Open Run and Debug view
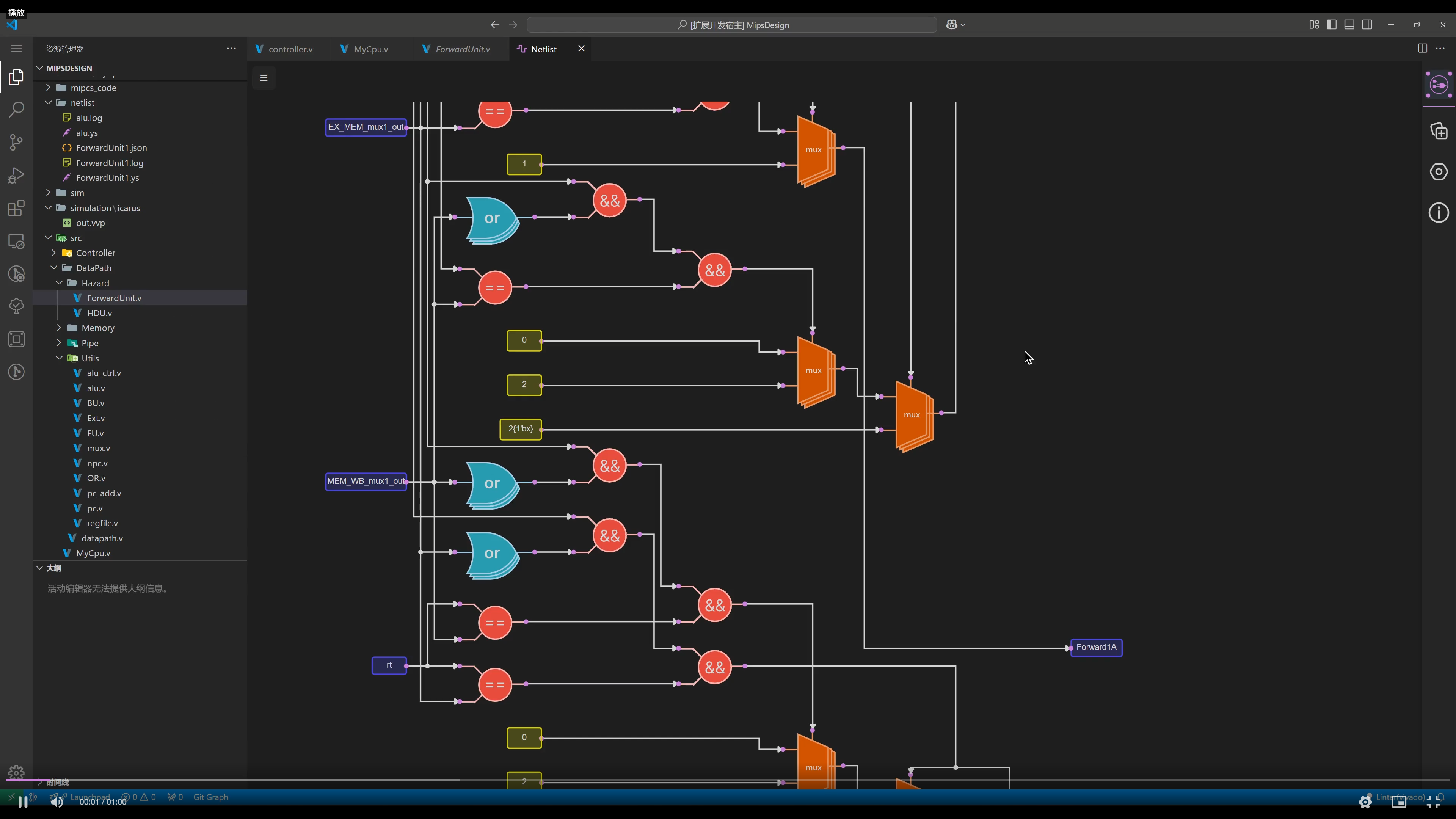 (16, 175)
